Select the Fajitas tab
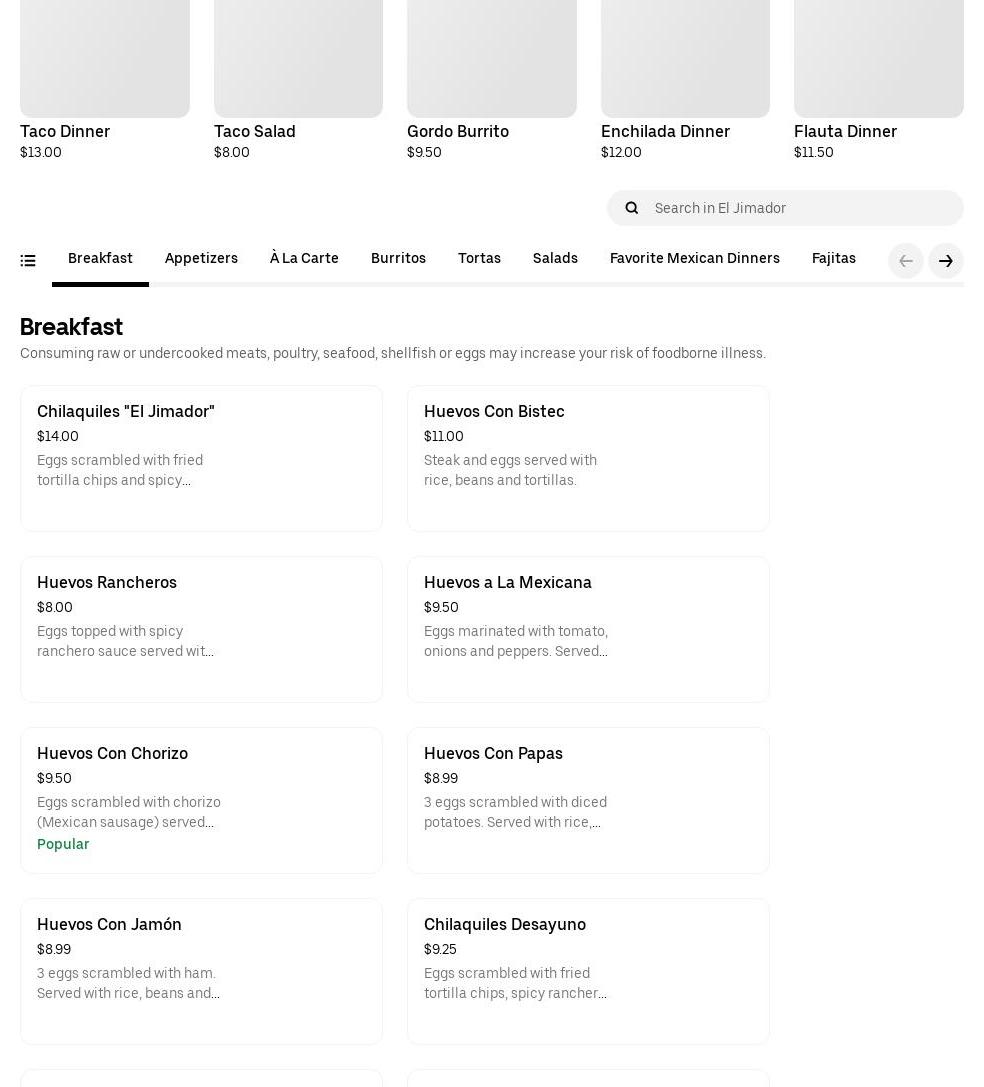This screenshot has width=984, height=1087. [833, 259]
